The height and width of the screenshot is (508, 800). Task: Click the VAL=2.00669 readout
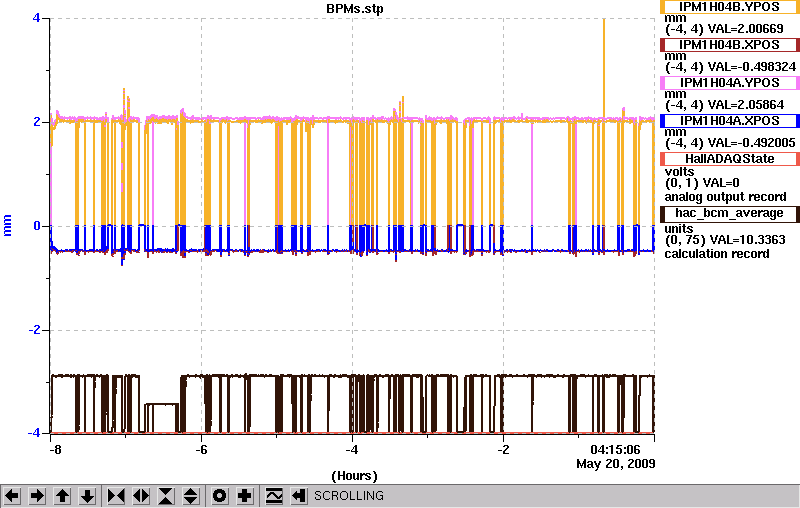745,29
